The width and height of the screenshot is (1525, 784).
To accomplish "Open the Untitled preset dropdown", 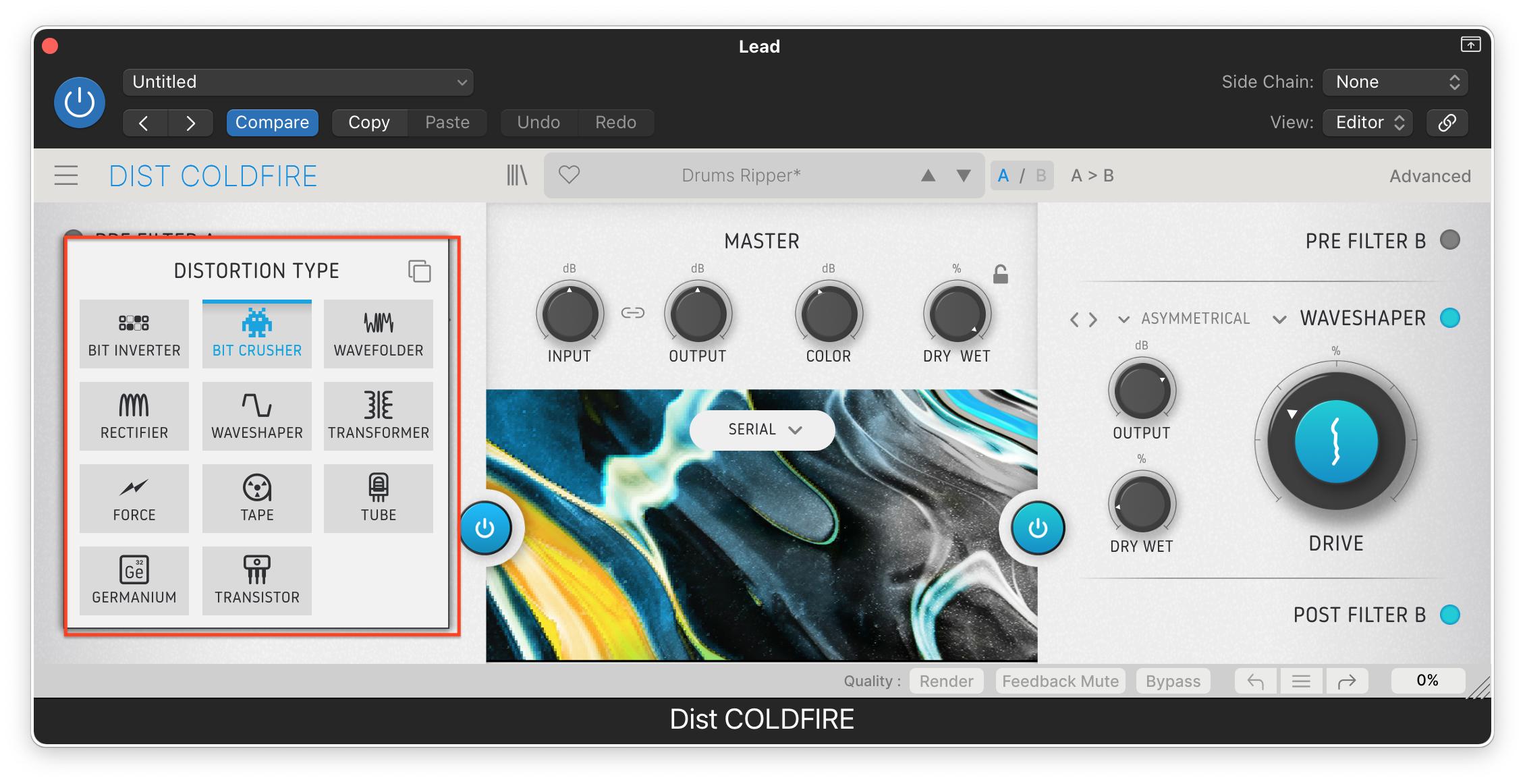I will point(298,82).
